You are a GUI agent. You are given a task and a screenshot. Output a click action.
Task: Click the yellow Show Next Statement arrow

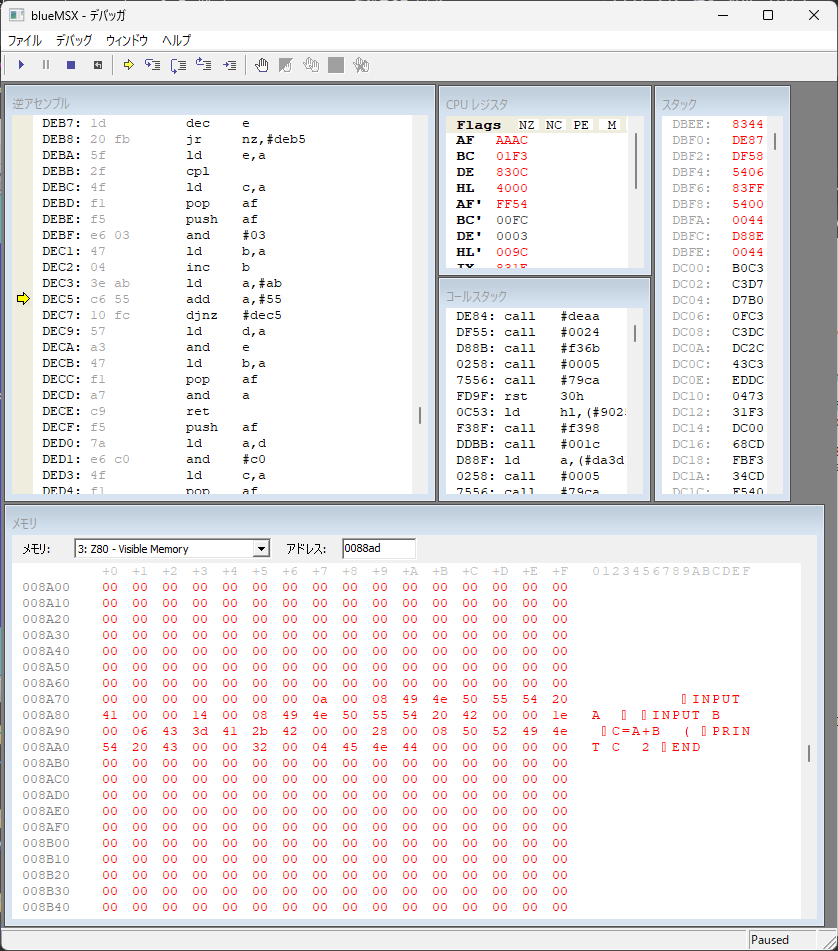click(x=128, y=65)
